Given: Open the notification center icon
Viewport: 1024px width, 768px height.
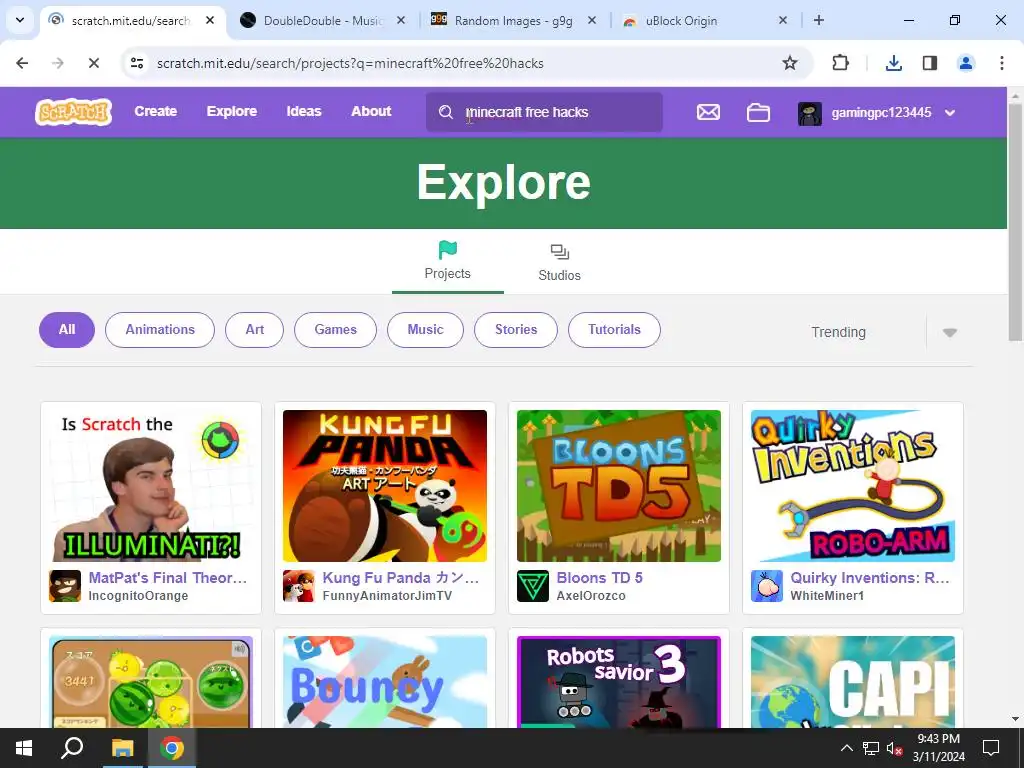Looking at the screenshot, I should coord(991,748).
